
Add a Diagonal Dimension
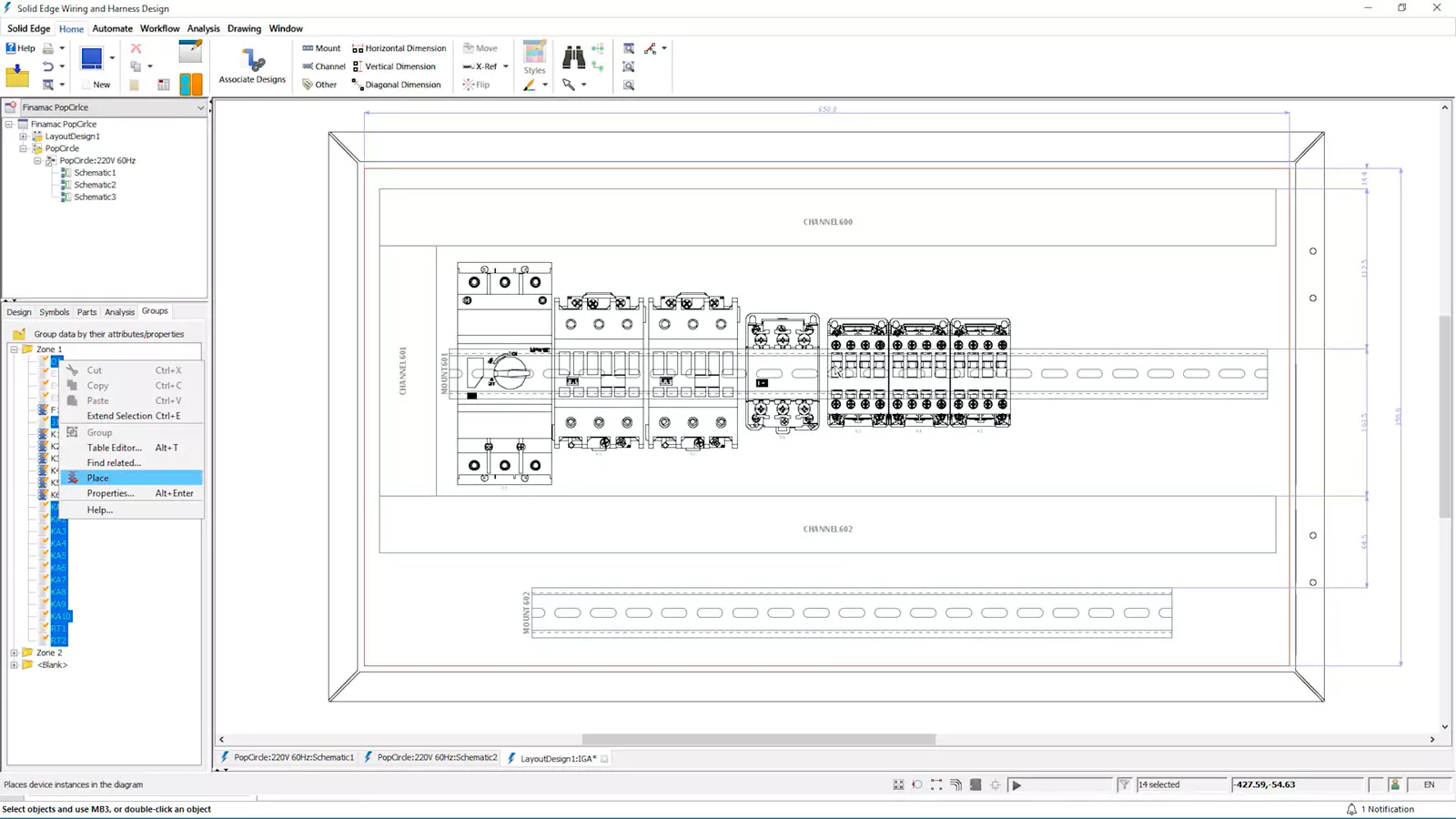point(397,85)
